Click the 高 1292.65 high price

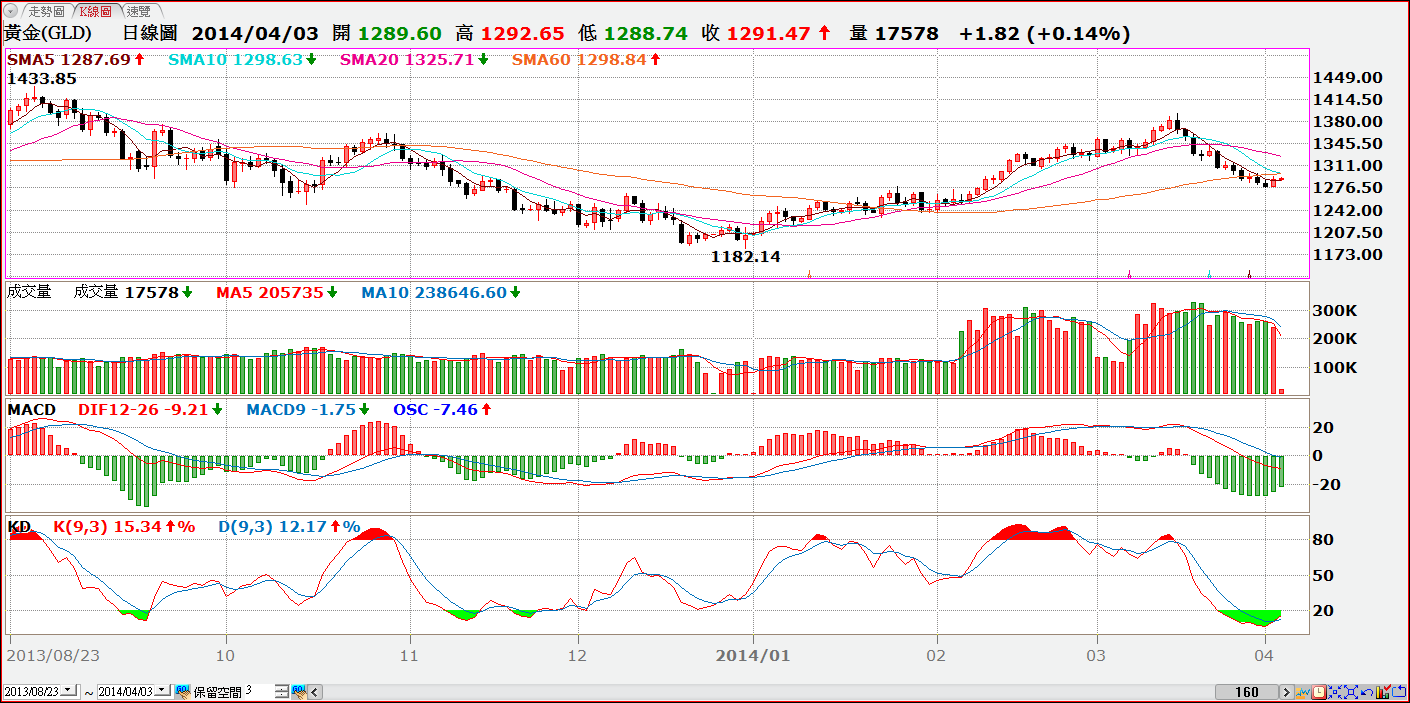click(x=510, y=33)
